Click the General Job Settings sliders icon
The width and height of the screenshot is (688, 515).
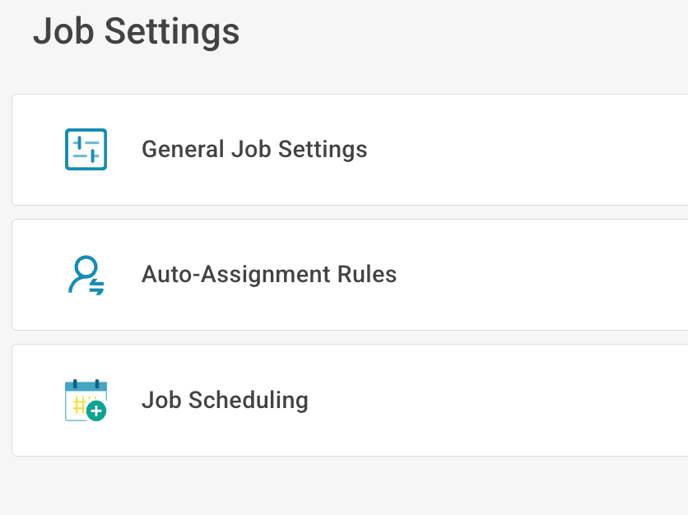pos(86,150)
